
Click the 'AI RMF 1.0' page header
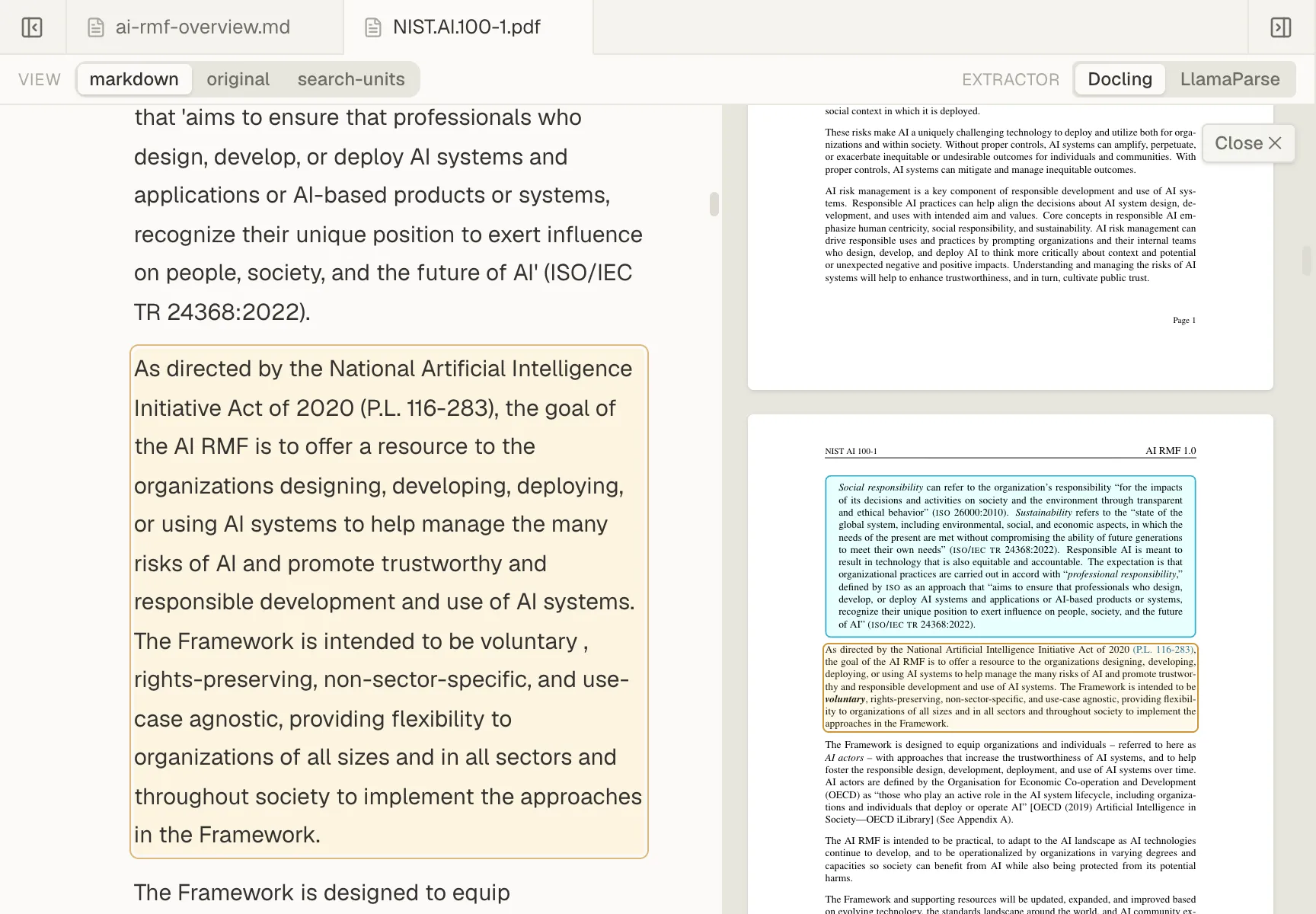tap(1171, 451)
